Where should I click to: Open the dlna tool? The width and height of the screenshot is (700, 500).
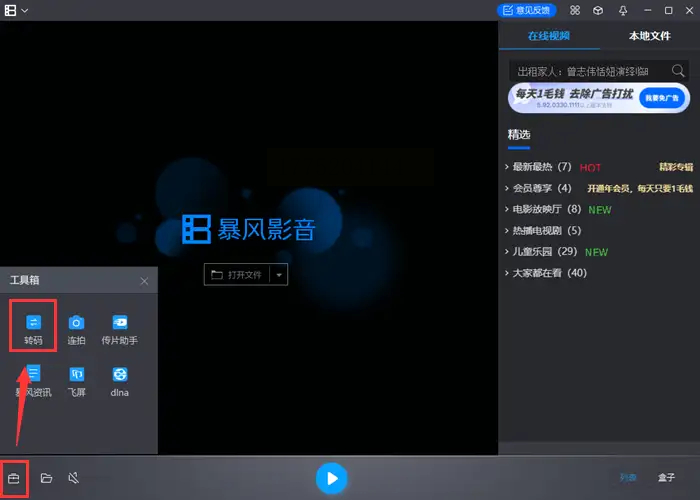[x=120, y=381]
